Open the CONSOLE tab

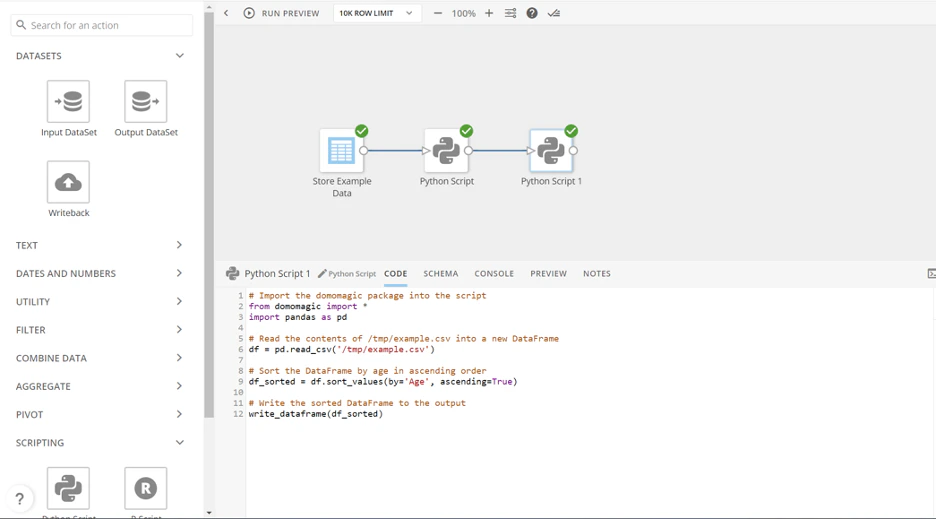coord(494,273)
